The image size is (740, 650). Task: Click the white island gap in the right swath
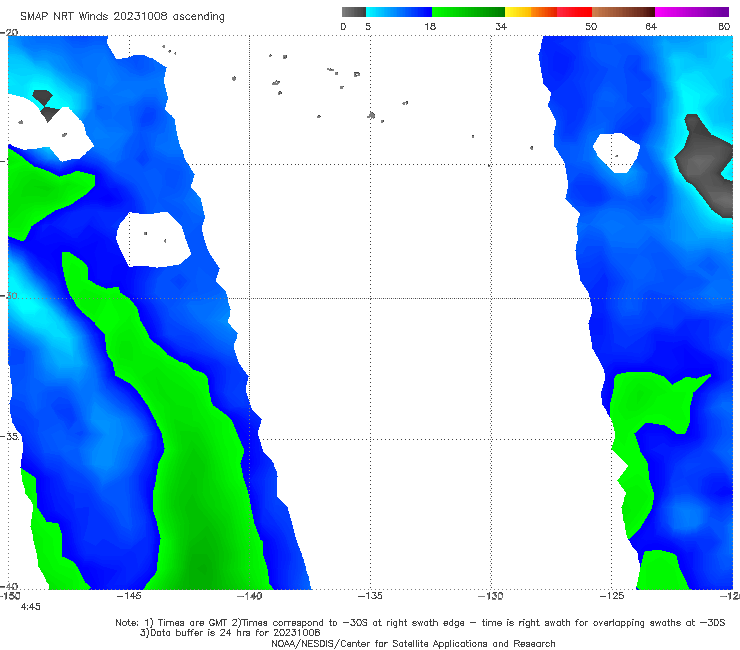pyautogui.click(x=616, y=153)
